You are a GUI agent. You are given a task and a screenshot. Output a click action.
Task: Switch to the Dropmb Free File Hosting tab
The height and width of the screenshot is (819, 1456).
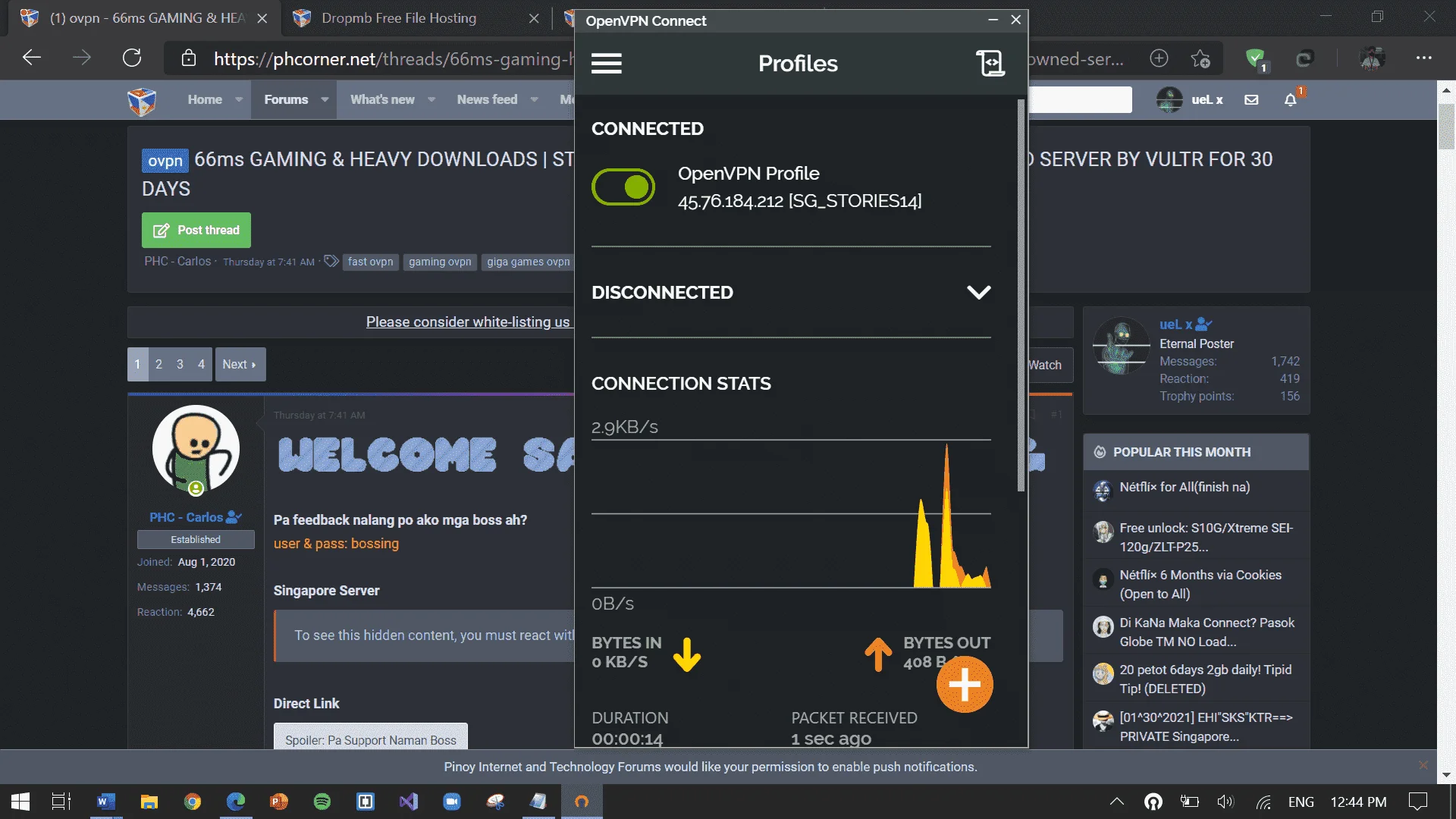point(416,18)
